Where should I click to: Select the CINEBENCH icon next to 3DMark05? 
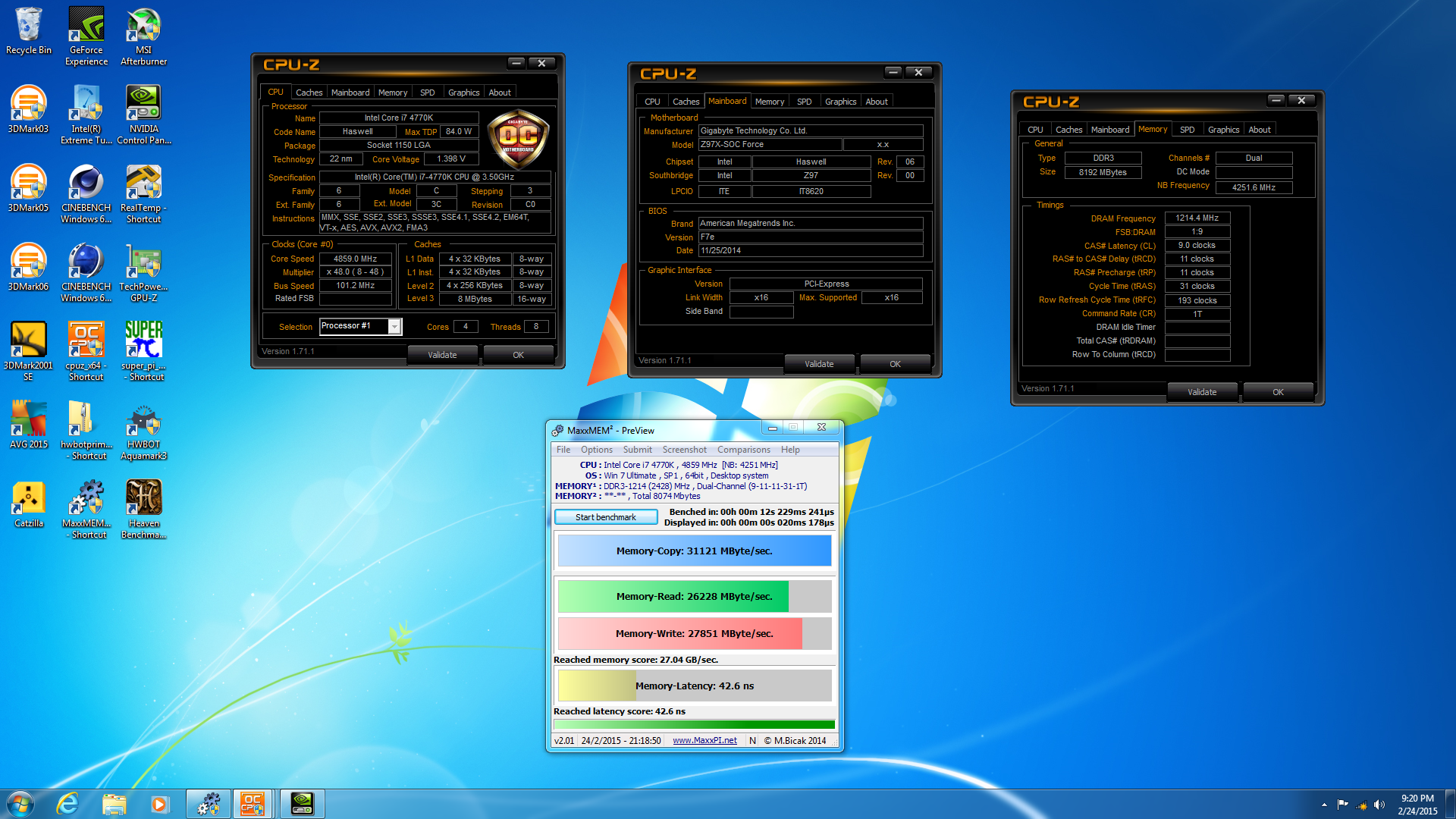[x=86, y=193]
